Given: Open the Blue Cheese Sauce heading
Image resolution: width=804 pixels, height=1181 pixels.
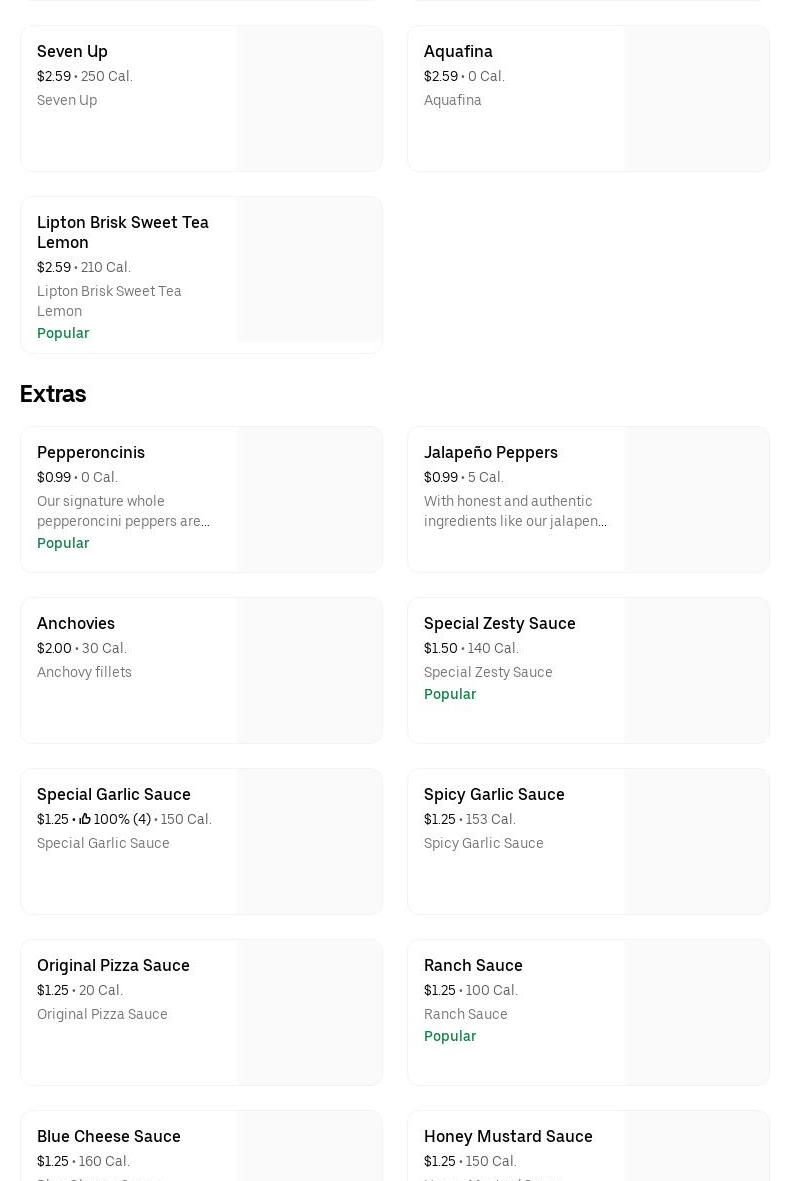Looking at the screenshot, I should (109, 1136).
